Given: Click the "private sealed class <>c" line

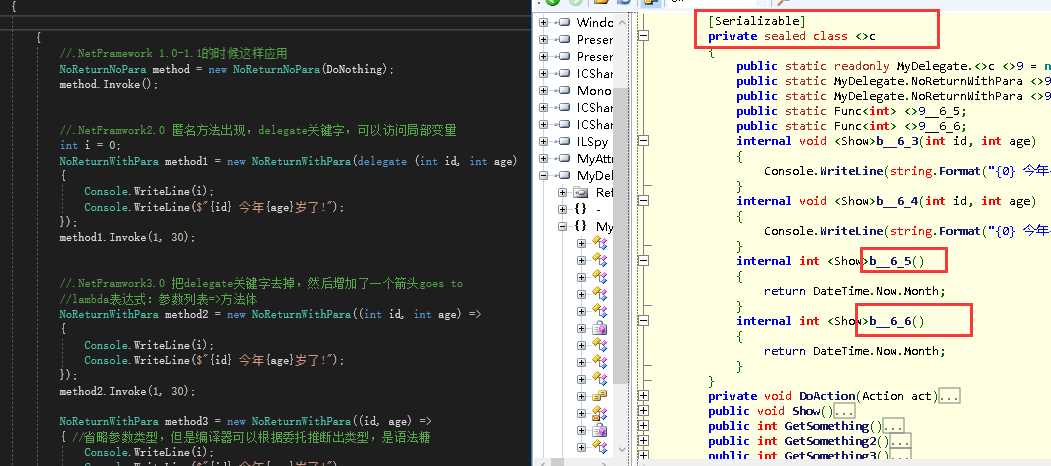Looking at the screenshot, I should (792, 36).
